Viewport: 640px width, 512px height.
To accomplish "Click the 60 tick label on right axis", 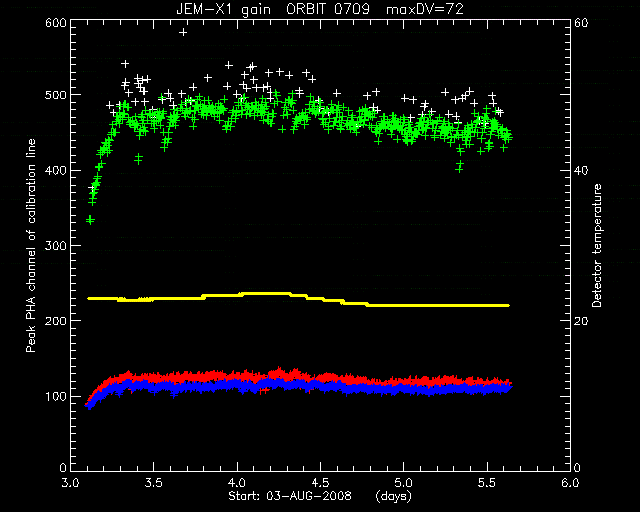I will point(581,23).
